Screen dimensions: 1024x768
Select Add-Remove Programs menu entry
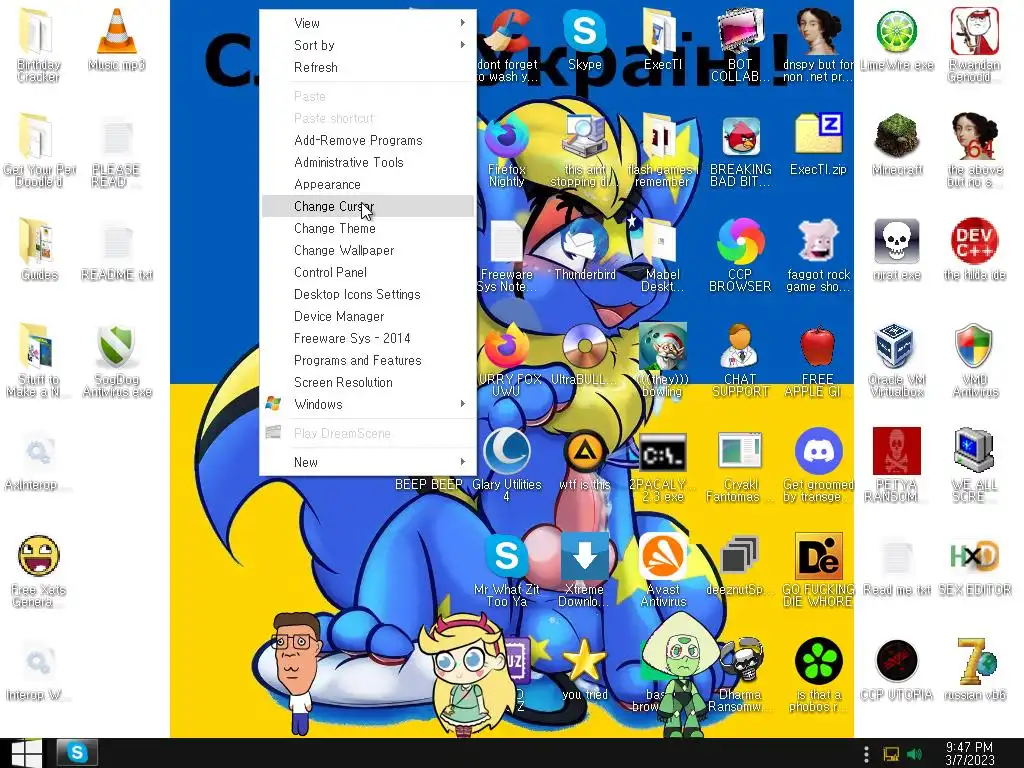pos(368,140)
